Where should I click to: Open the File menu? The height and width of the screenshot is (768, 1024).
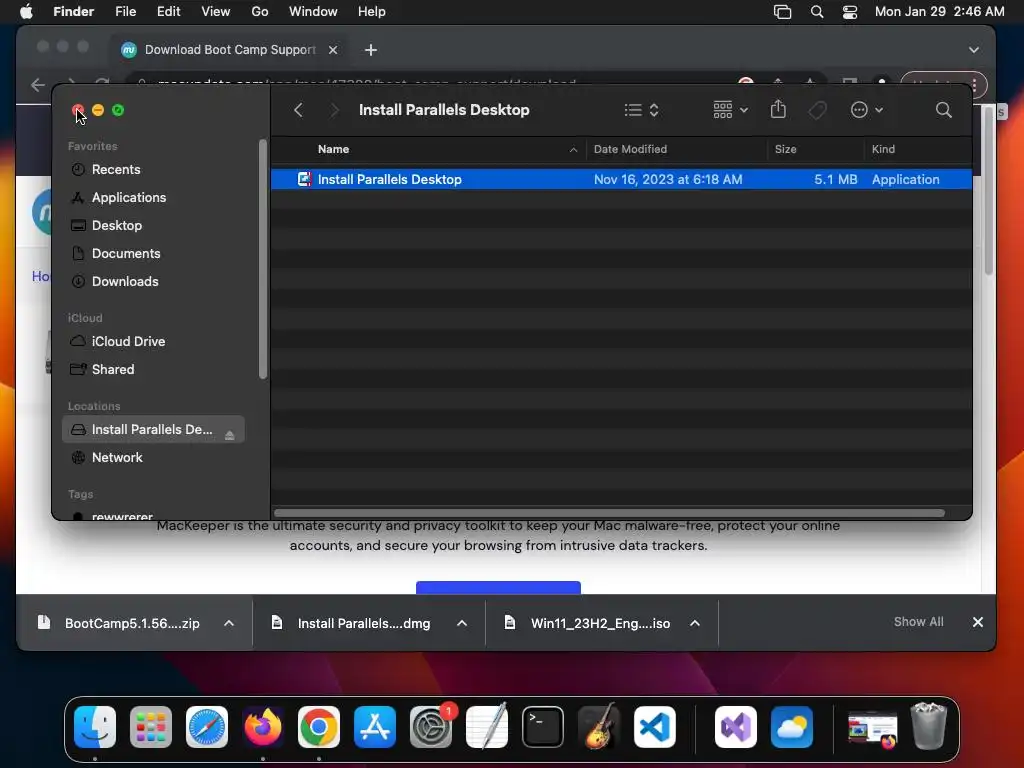coord(125,12)
